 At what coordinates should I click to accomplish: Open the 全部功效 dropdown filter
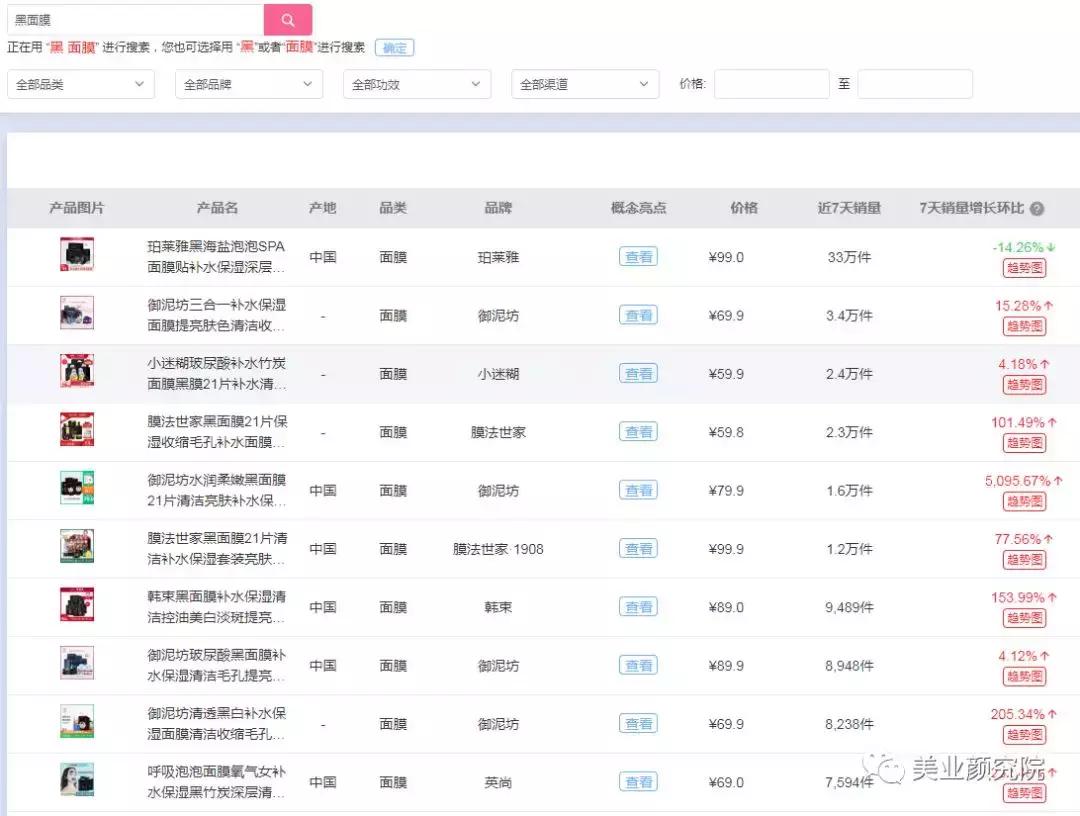click(417, 85)
